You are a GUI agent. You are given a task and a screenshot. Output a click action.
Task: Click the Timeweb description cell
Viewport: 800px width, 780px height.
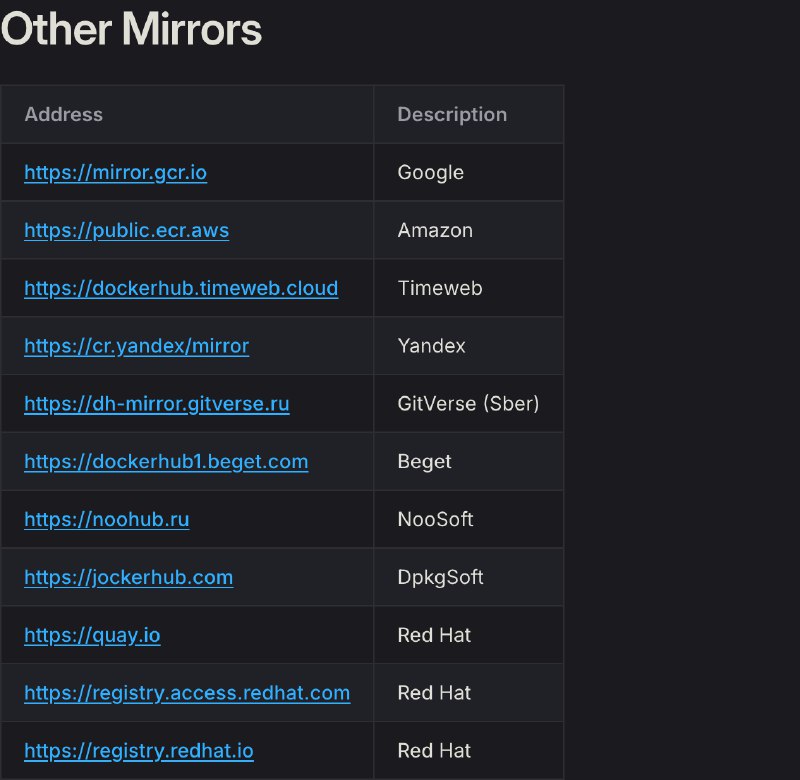[x=439, y=288]
